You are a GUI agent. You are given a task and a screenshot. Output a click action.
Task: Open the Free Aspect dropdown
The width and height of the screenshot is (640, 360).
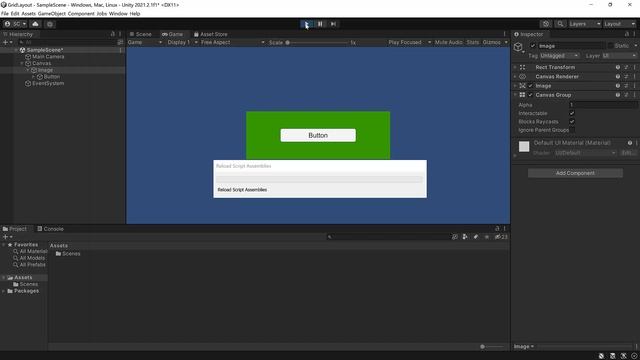(x=232, y=42)
